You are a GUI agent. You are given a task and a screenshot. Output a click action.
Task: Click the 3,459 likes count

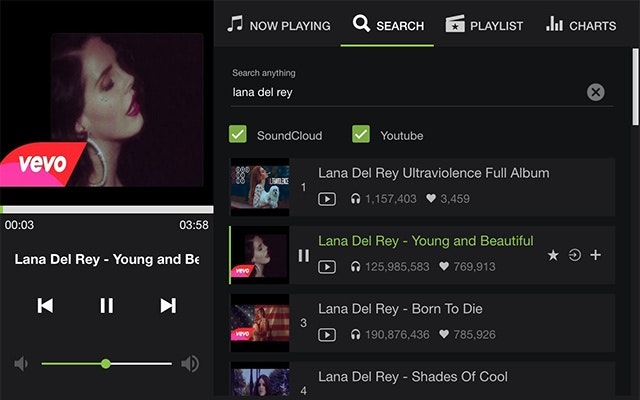coord(455,199)
